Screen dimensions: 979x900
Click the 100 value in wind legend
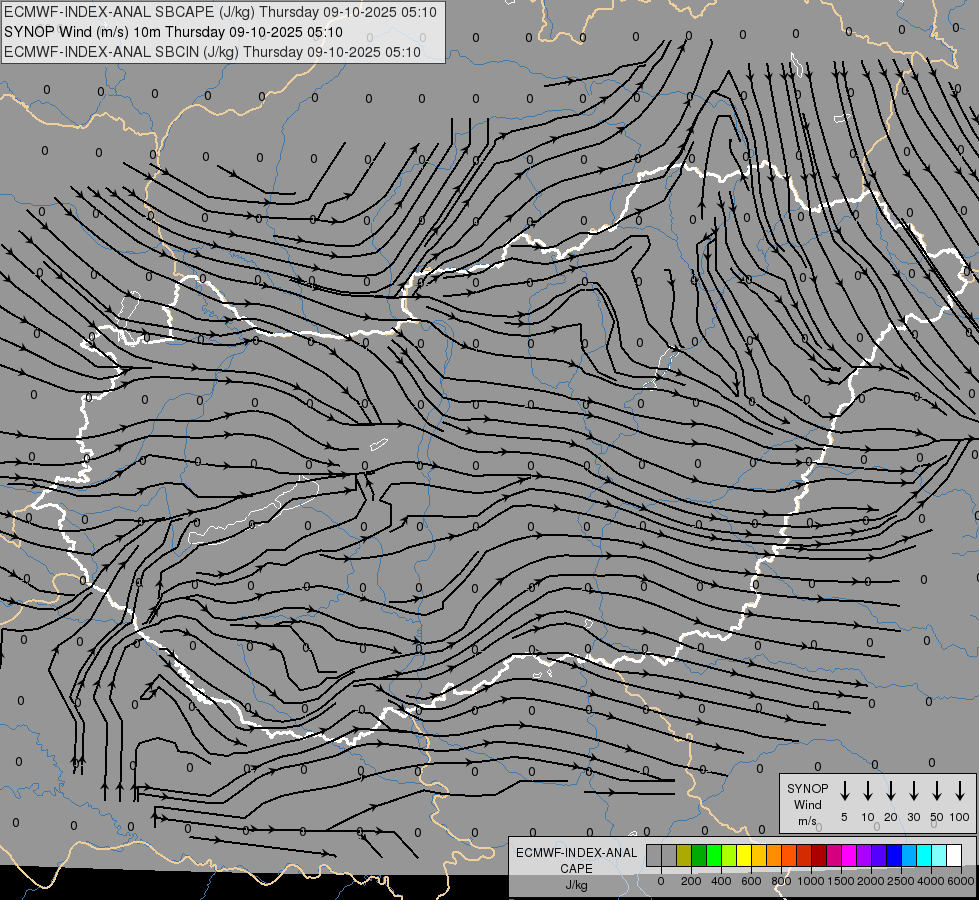click(960, 817)
